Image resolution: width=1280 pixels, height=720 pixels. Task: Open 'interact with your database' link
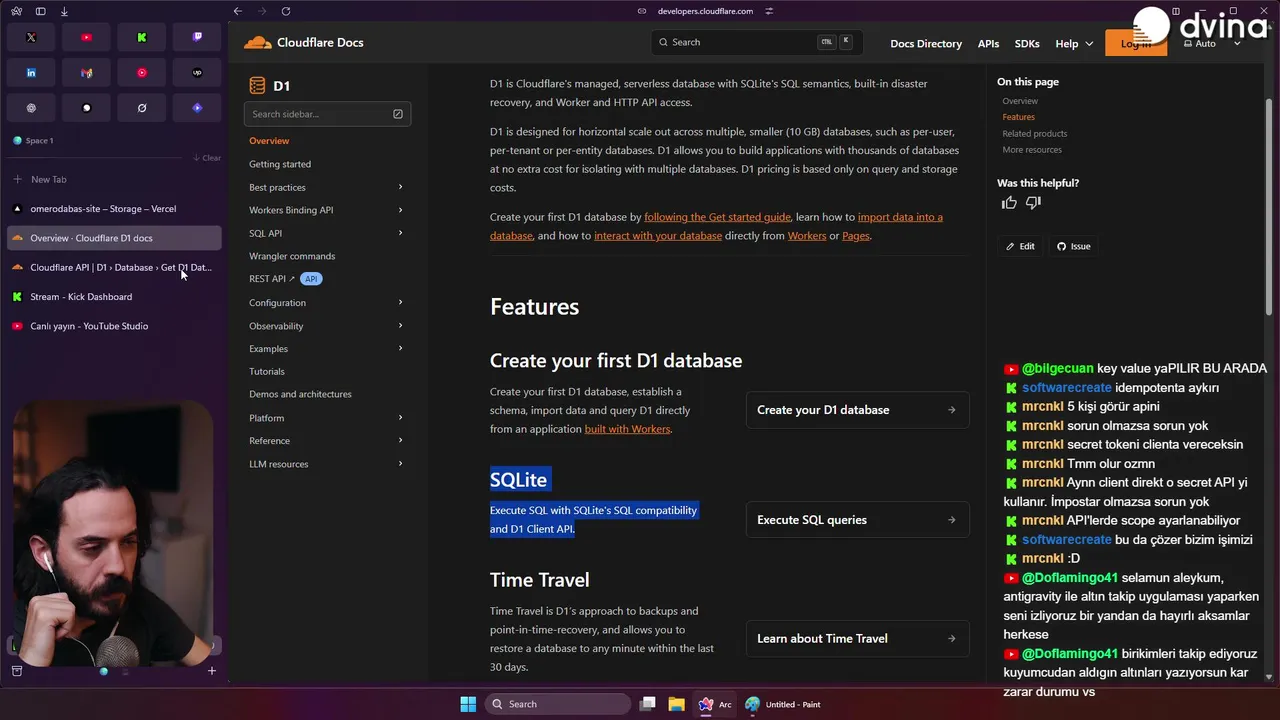[x=658, y=236]
